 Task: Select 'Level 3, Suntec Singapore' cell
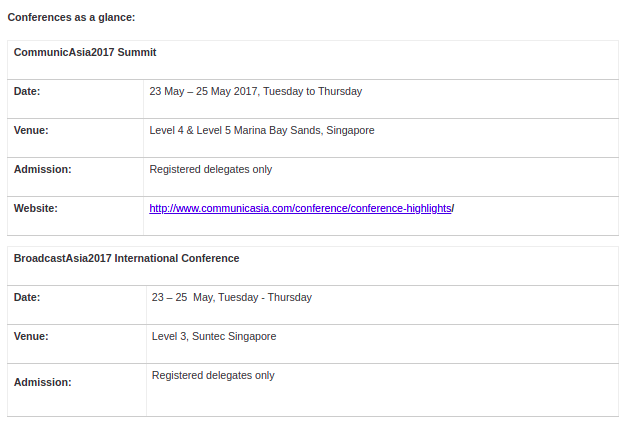pyautogui.click(x=214, y=336)
